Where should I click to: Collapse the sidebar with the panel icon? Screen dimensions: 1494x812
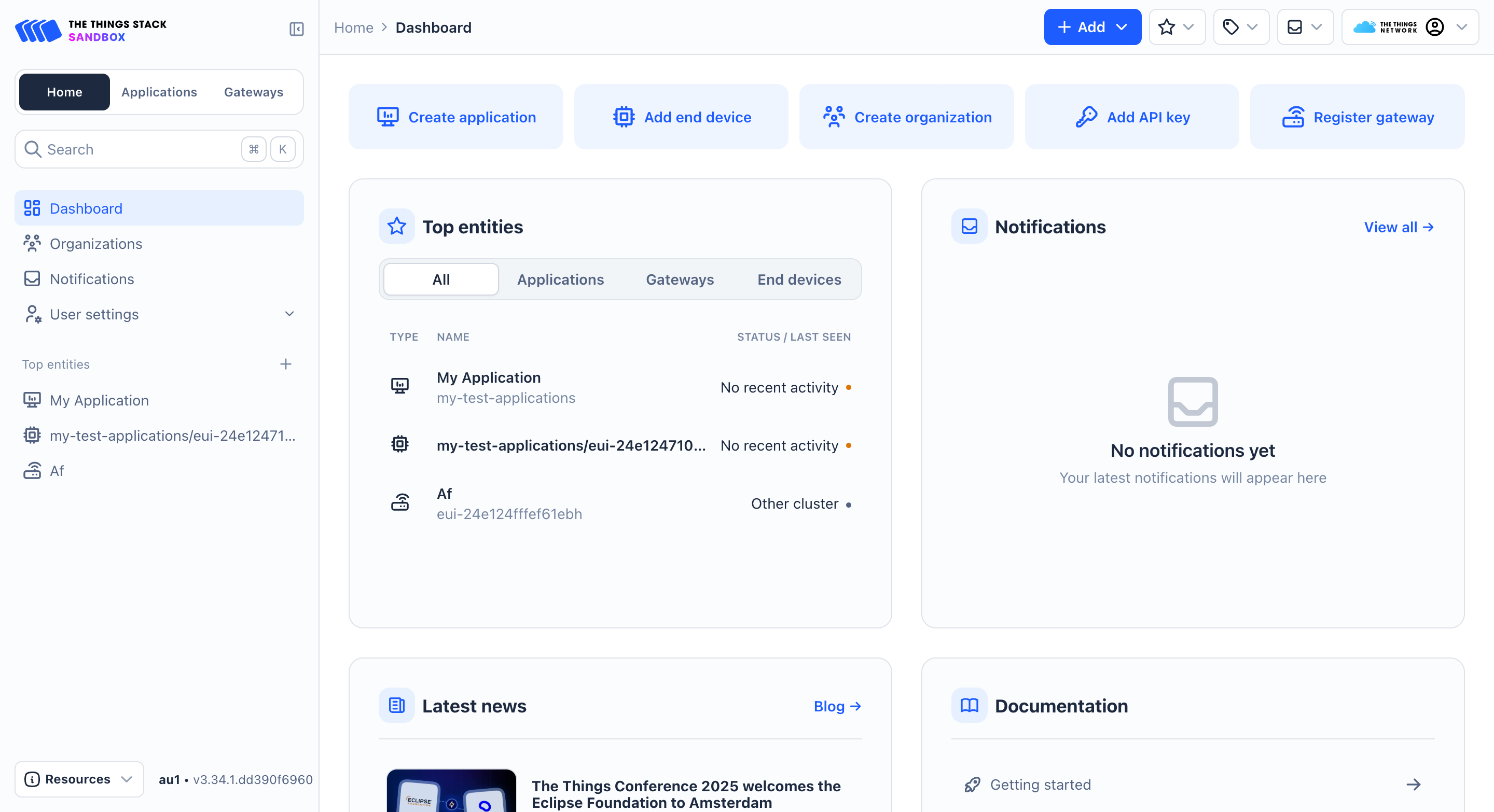point(296,29)
